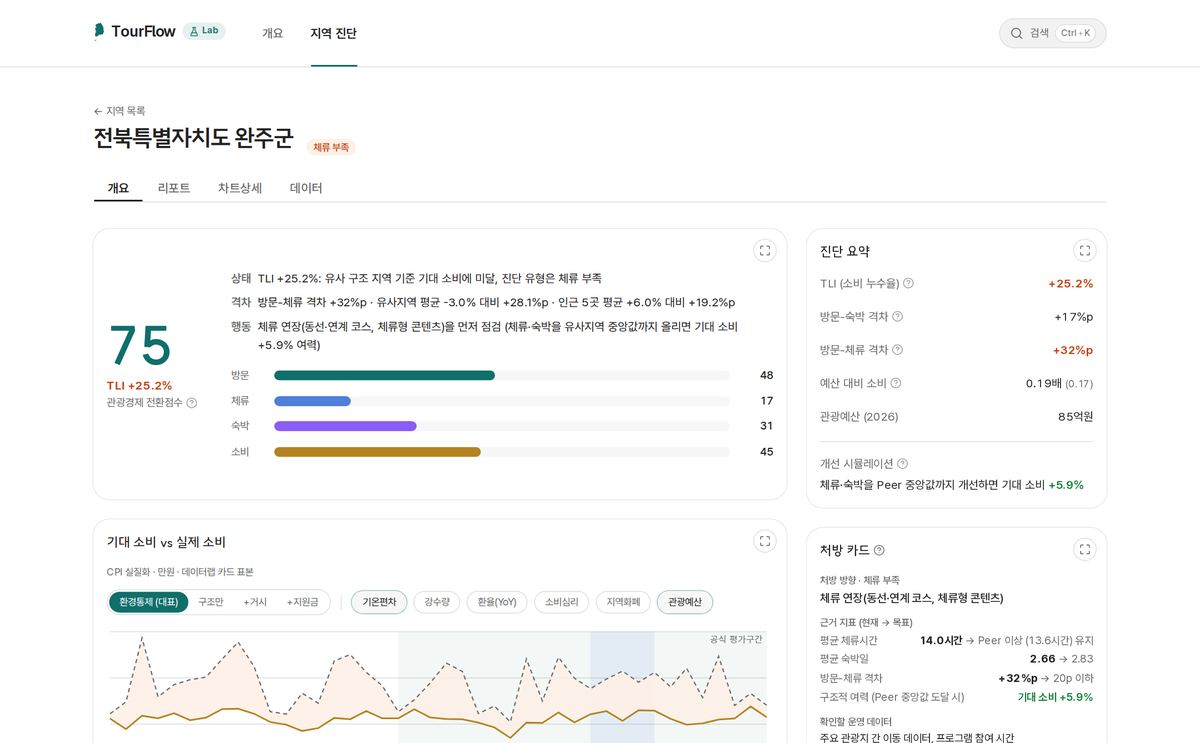
Task: Open help icon next to 방문-체류 격차
Action: [x=897, y=350]
